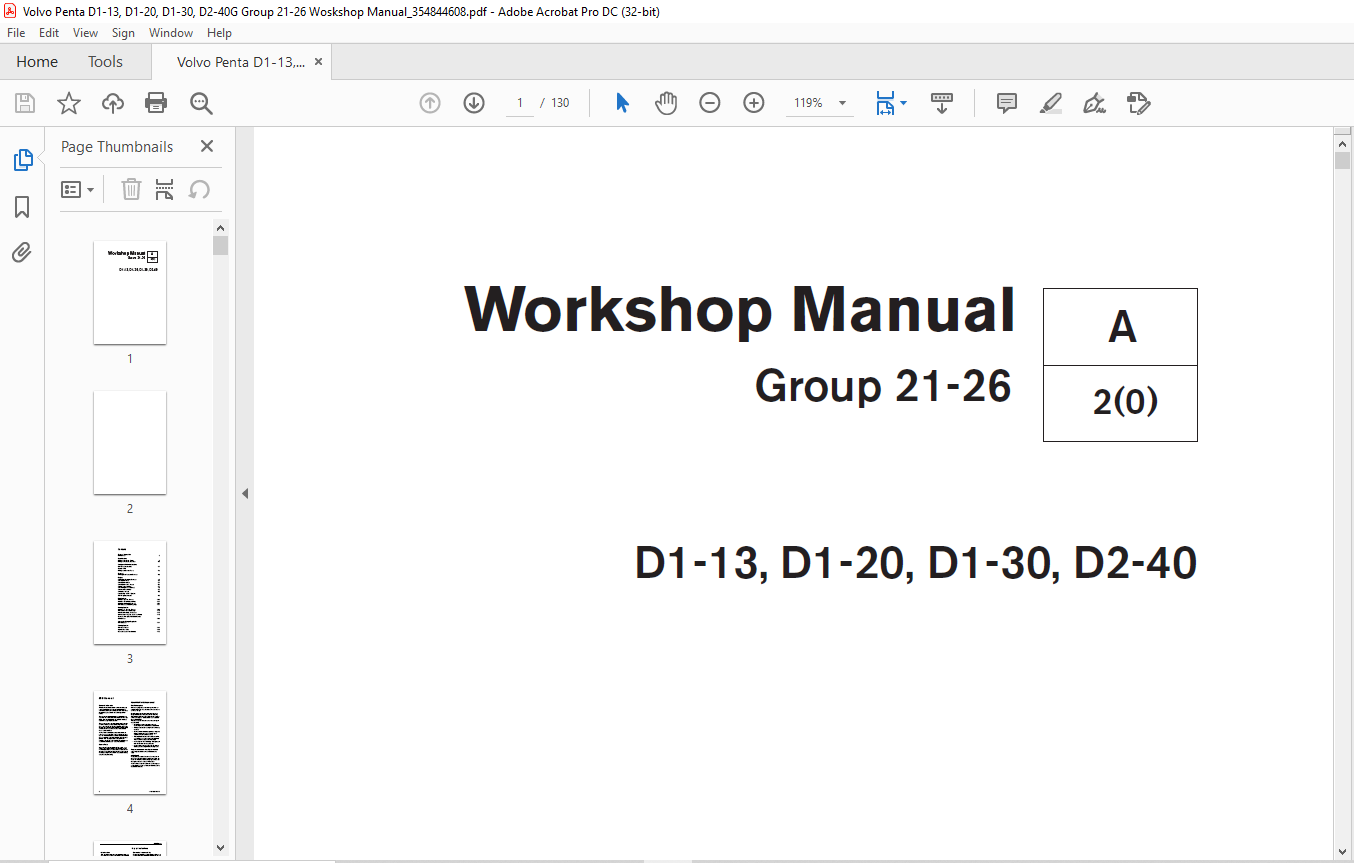Click the Group 21-26 subtitle text
Viewport: 1354px width, 863px height.
[x=883, y=386]
